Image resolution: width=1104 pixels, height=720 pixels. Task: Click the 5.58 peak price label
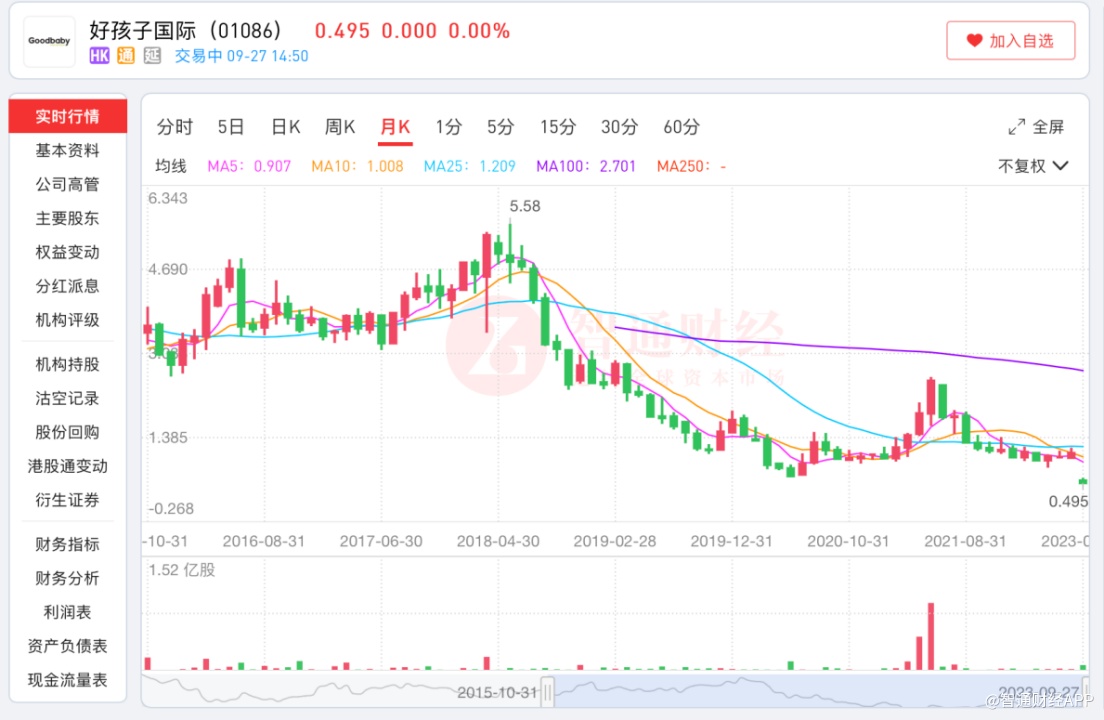[x=525, y=206]
